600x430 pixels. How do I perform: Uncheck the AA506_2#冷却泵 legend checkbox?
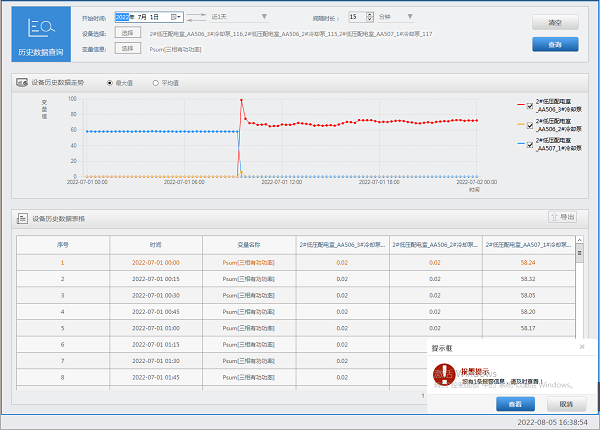530,124
